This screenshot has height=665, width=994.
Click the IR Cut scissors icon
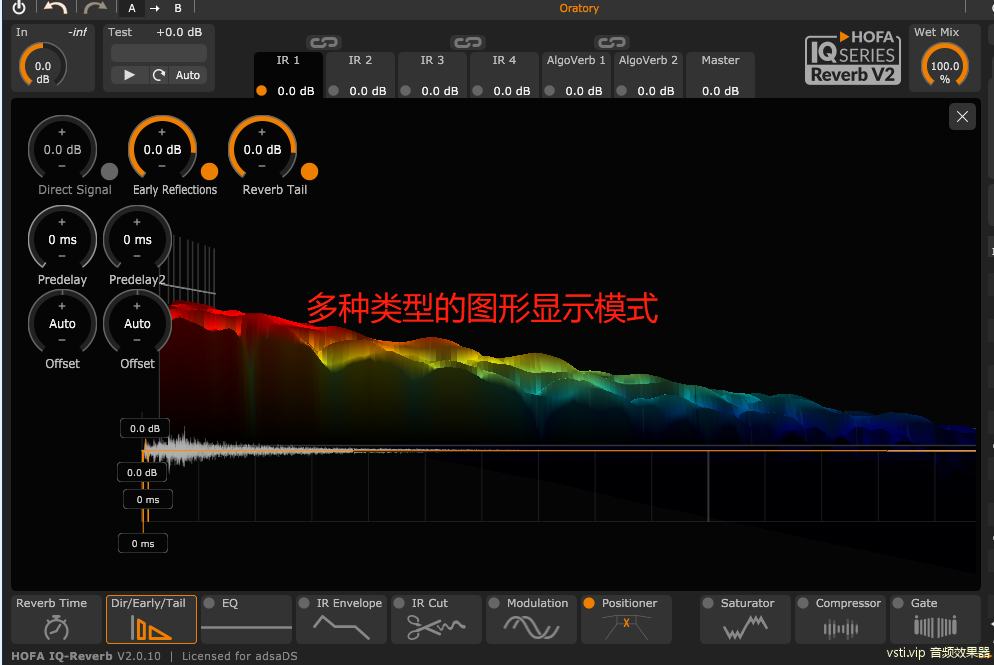[436, 628]
